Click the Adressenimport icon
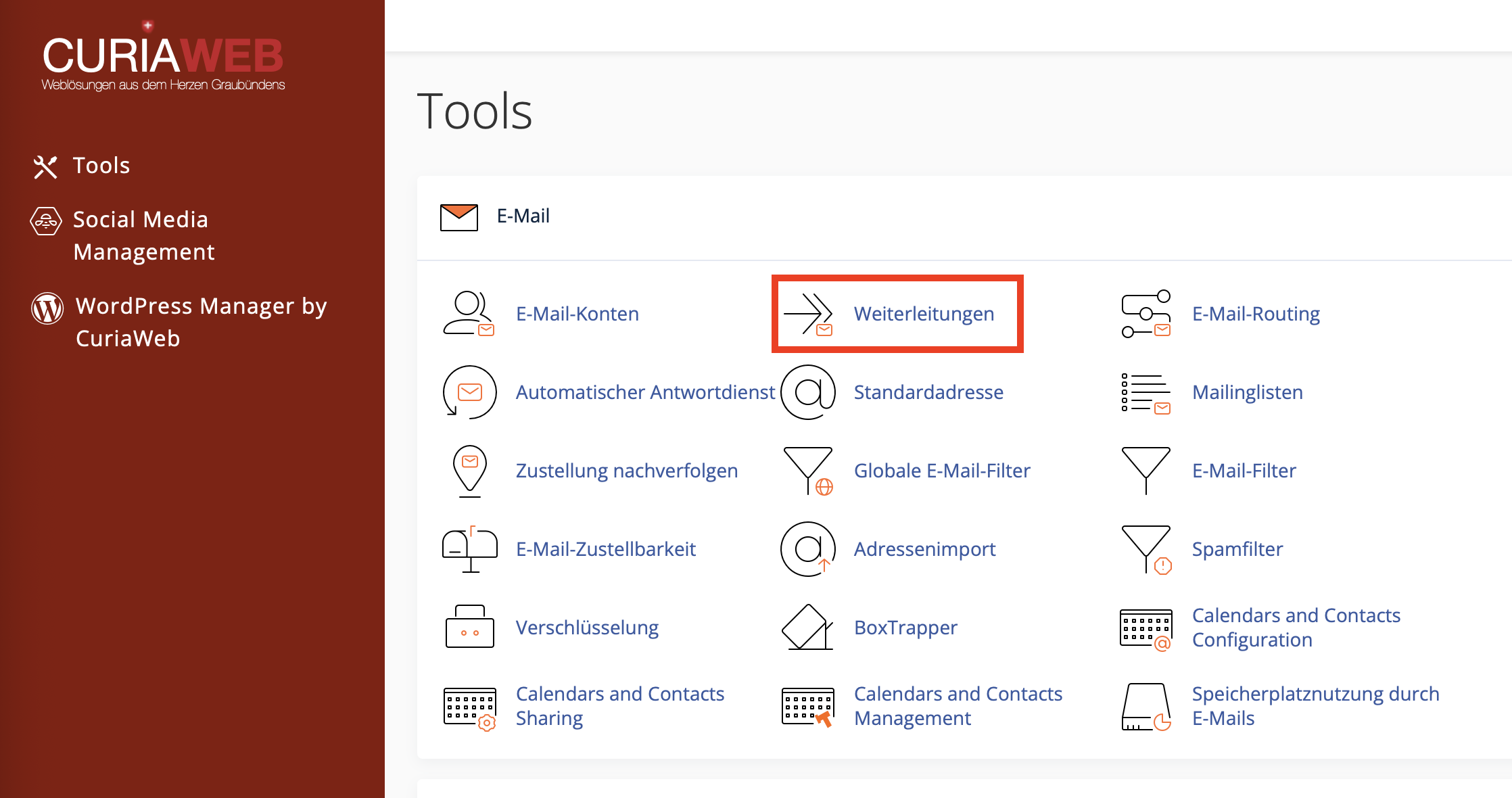This screenshot has width=1512, height=798. tap(808, 549)
